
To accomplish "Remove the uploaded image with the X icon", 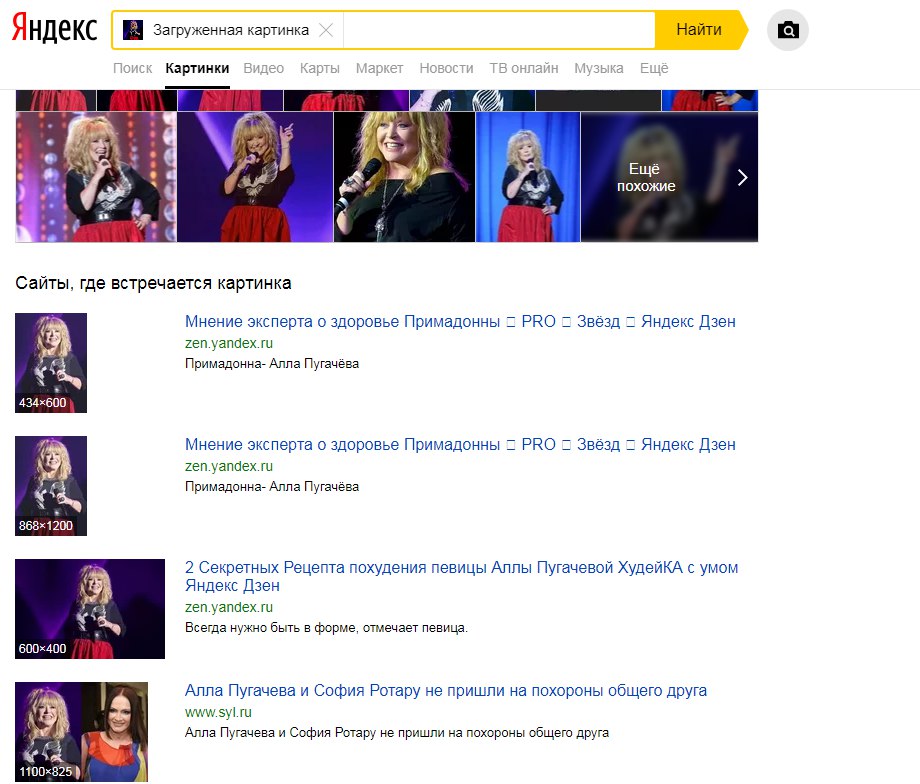I will [326, 30].
